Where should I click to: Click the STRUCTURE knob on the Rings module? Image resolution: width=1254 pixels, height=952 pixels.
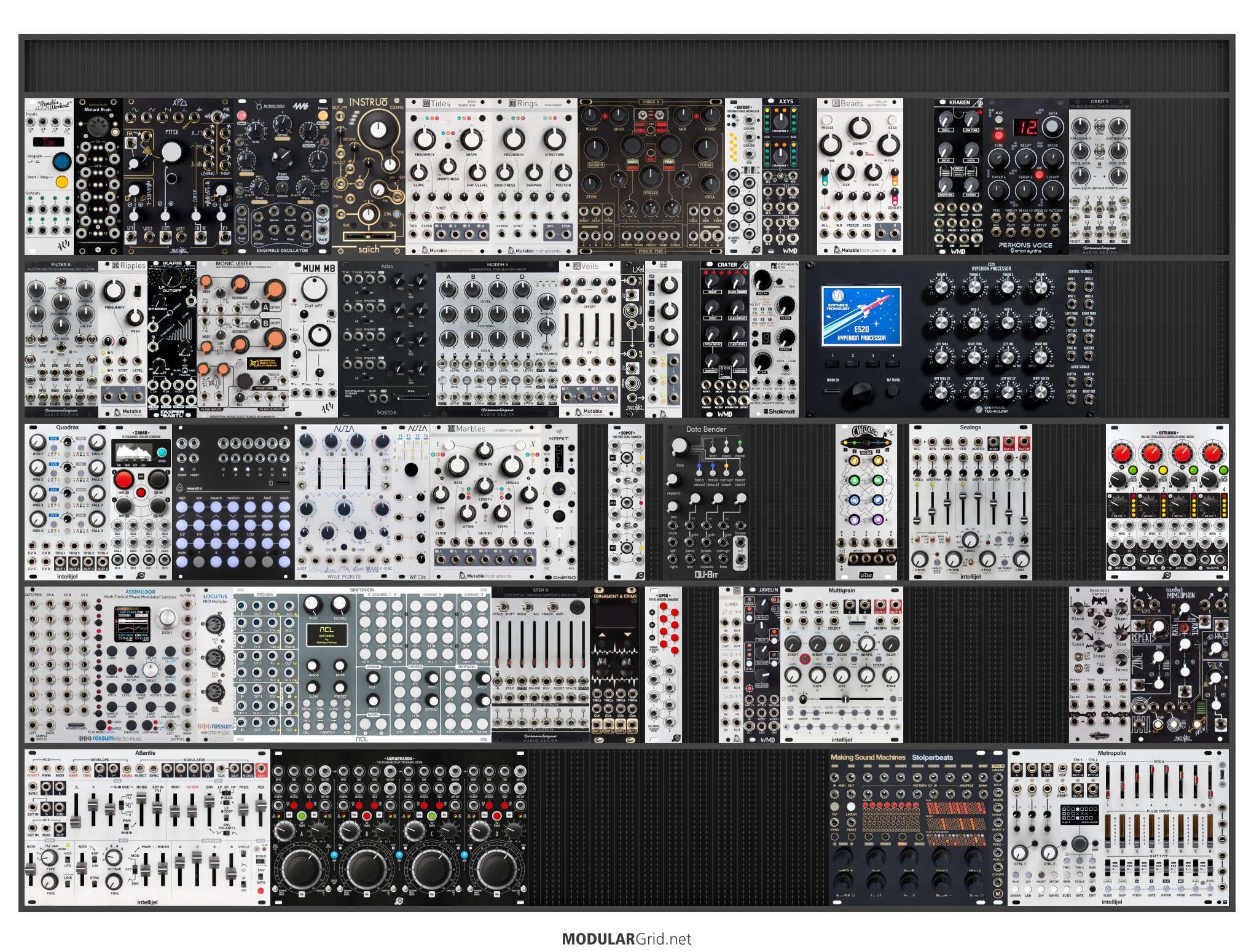click(x=554, y=139)
